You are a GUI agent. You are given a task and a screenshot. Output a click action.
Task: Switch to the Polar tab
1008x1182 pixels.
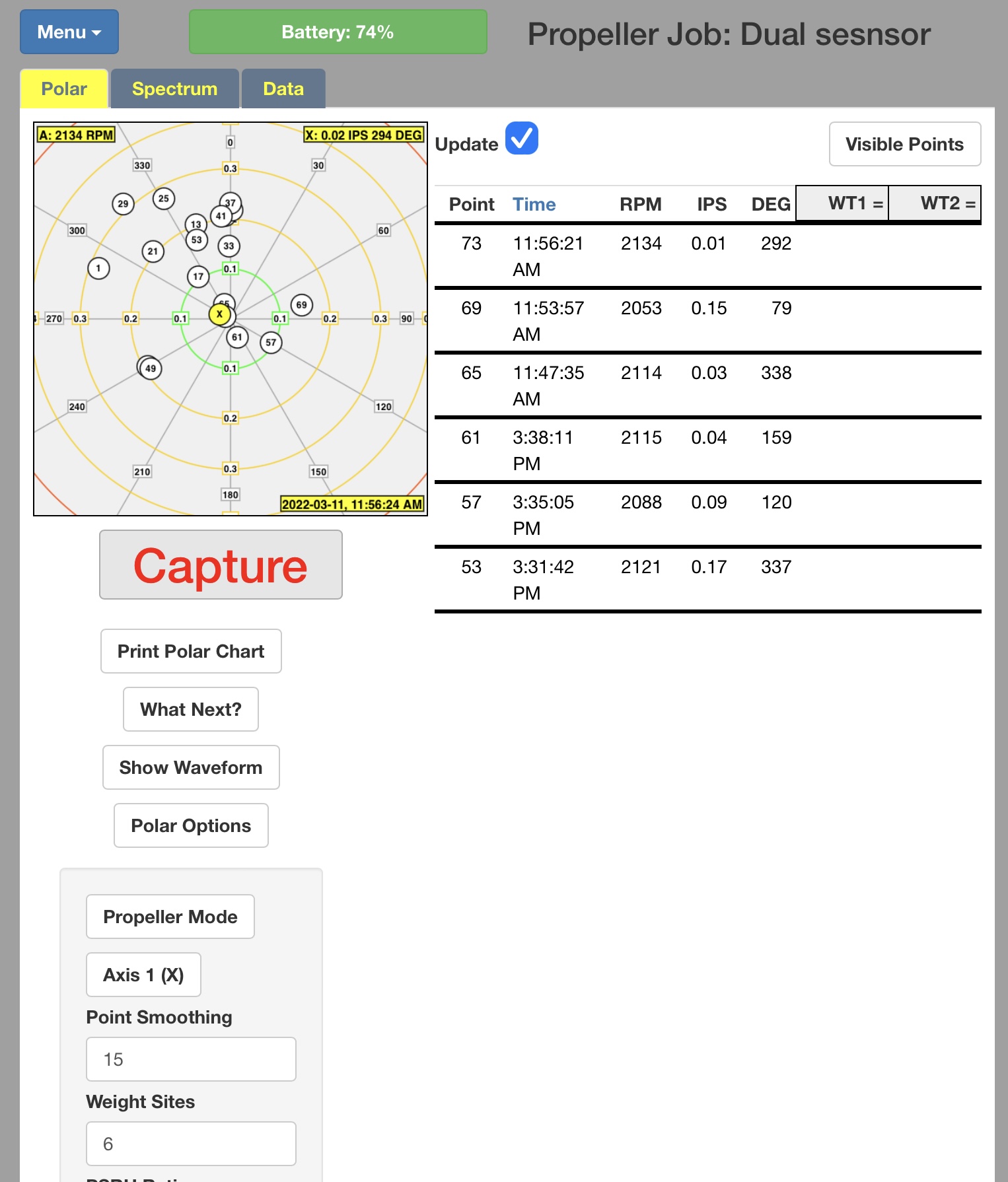click(64, 88)
